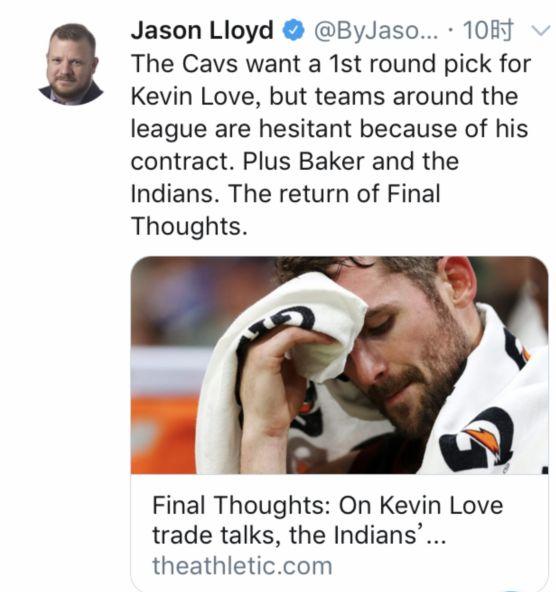The image size is (556, 592).
Task: Click the tweet line 'contract. Plus Baker and the'
Action: (295, 161)
